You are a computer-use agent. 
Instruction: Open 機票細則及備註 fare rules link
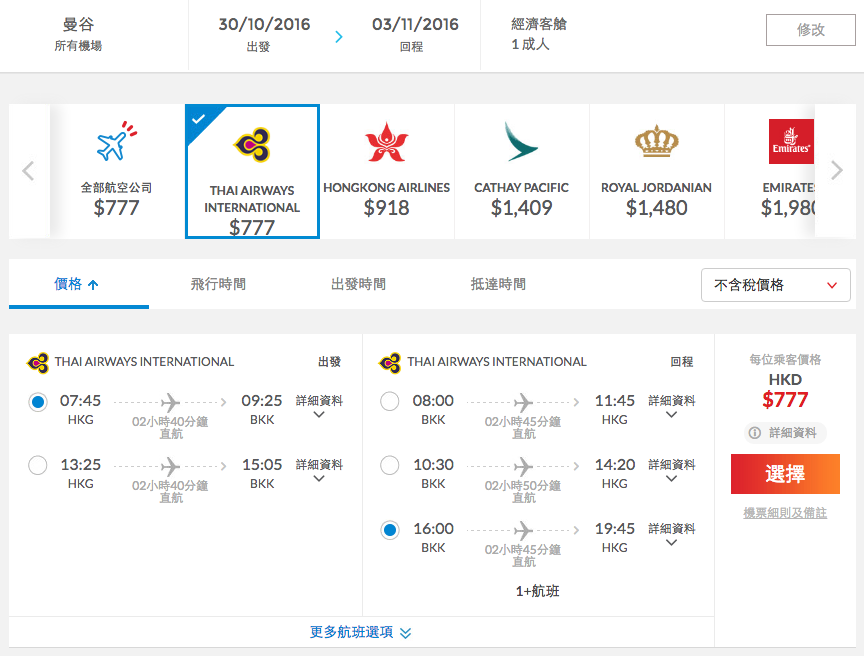point(785,513)
